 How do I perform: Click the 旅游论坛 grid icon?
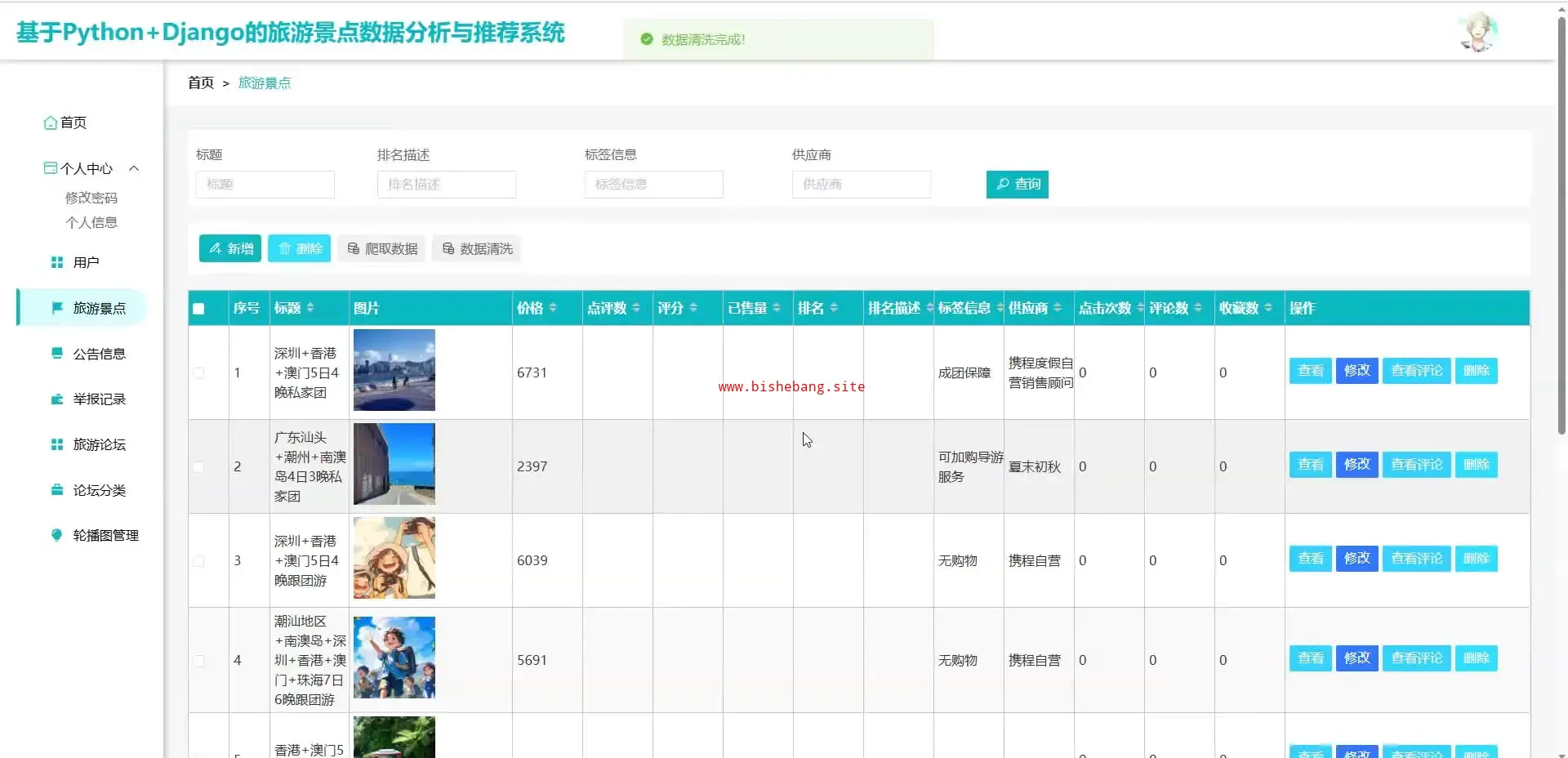click(56, 444)
